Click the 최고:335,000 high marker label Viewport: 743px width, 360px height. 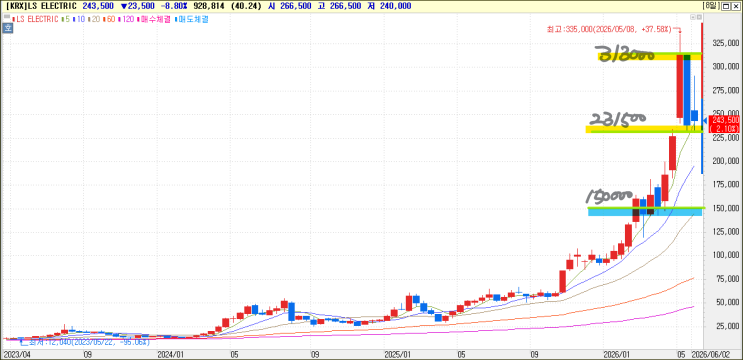[609, 29]
